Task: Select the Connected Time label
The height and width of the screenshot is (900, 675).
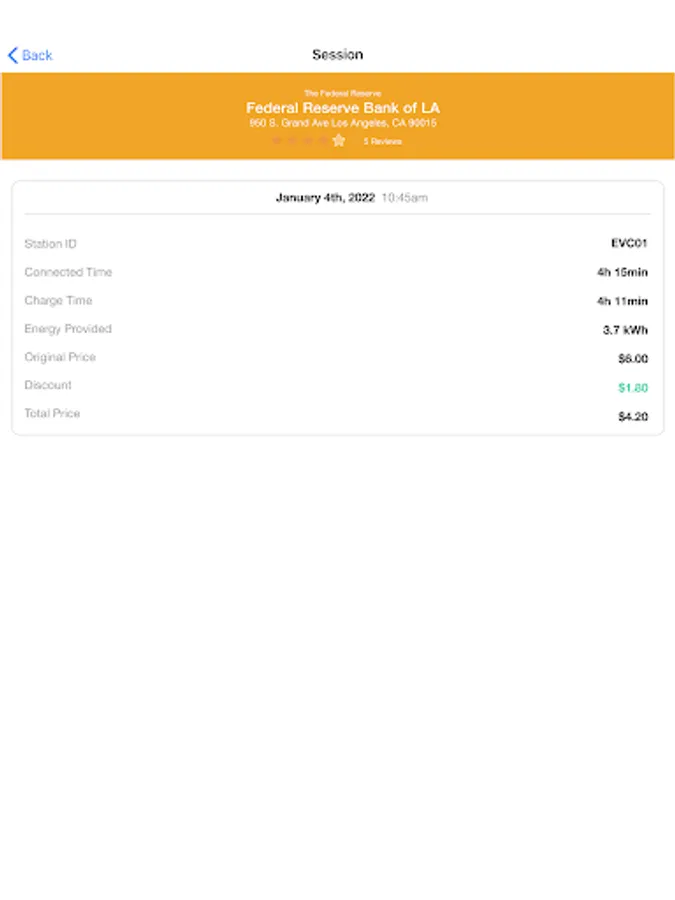Action: click(68, 272)
